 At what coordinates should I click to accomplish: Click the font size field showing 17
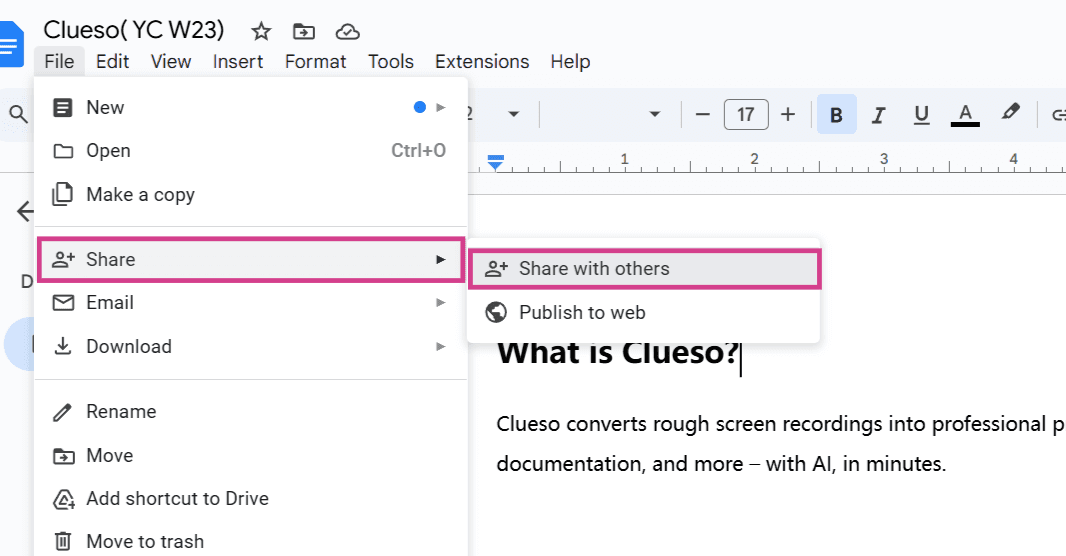[x=746, y=114]
